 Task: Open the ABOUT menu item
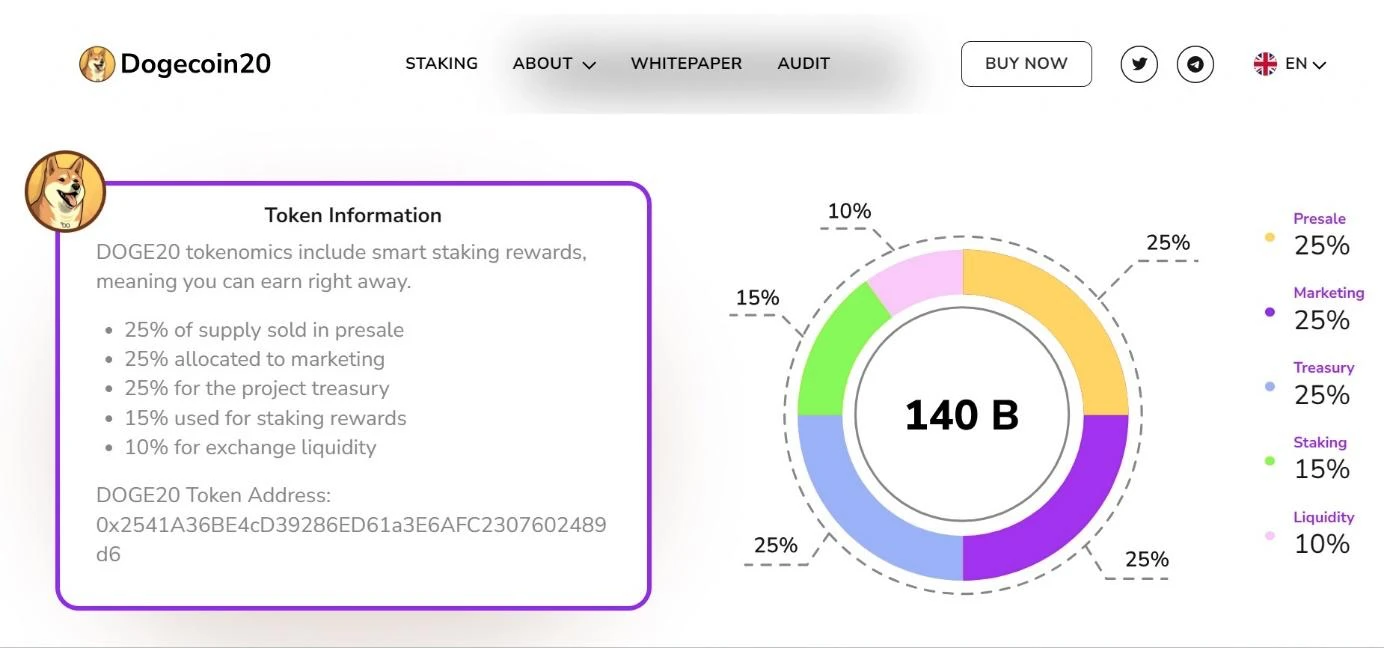543,63
